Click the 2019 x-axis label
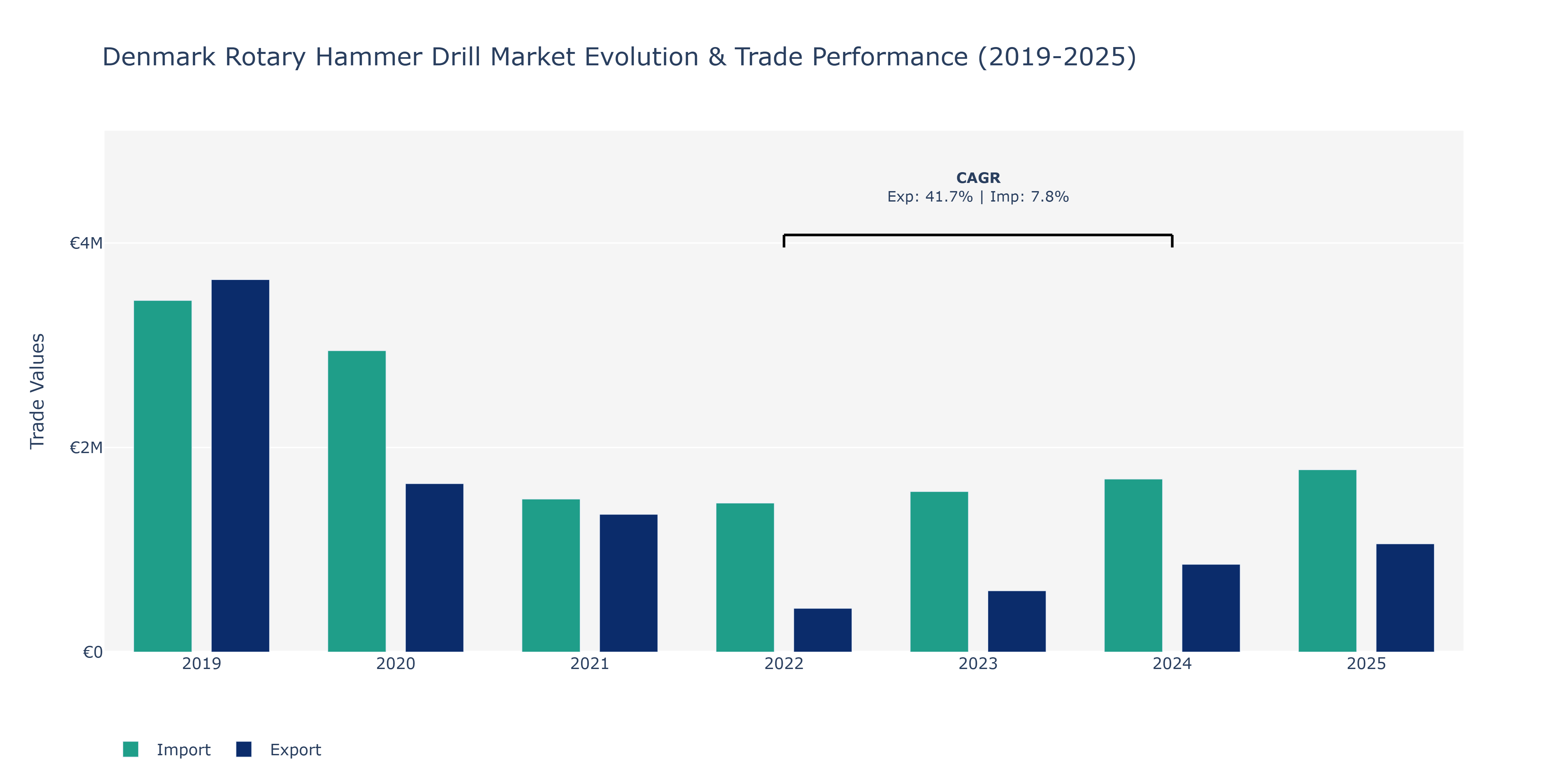1568x784 pixels. coord(202,663)
